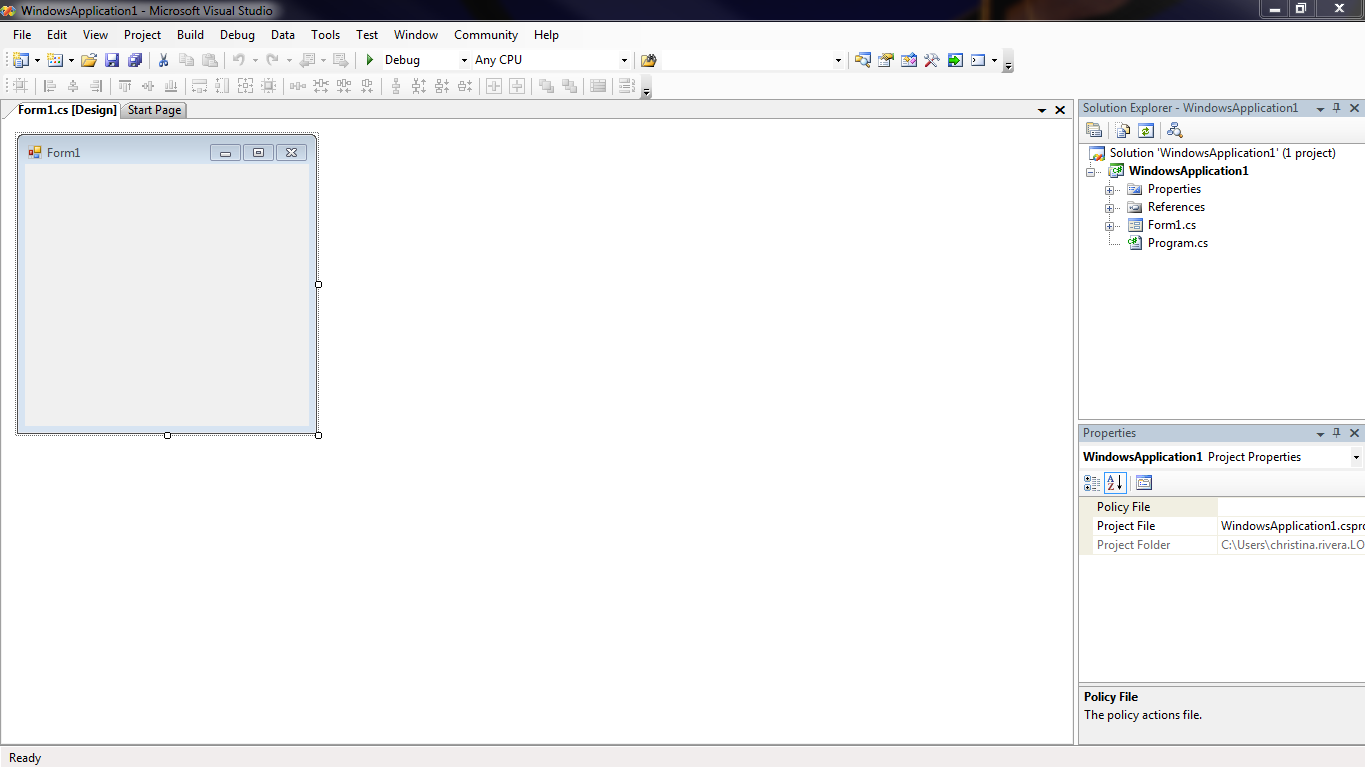Open the standard toolbar options overflow arrow
The height and width of the screenshot is (767, 1365).
click(x=1008, y=61)
